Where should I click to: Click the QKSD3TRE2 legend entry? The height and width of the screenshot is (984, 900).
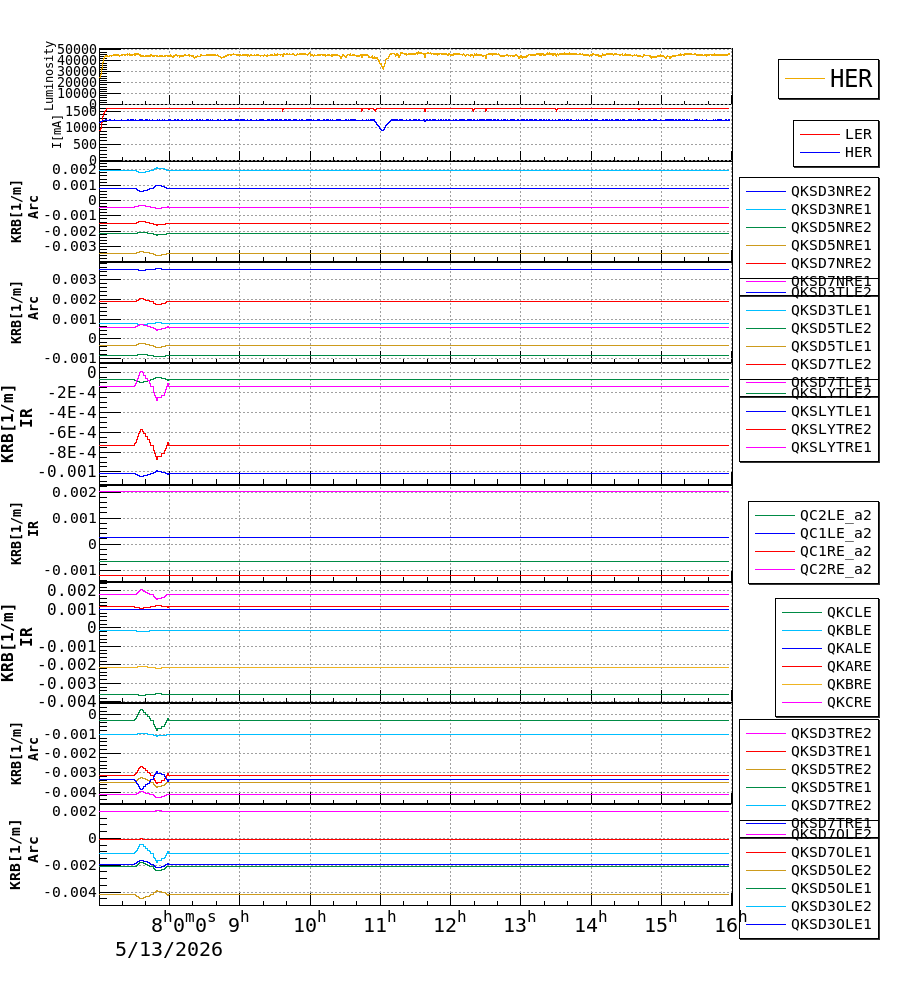coord(808,734)
